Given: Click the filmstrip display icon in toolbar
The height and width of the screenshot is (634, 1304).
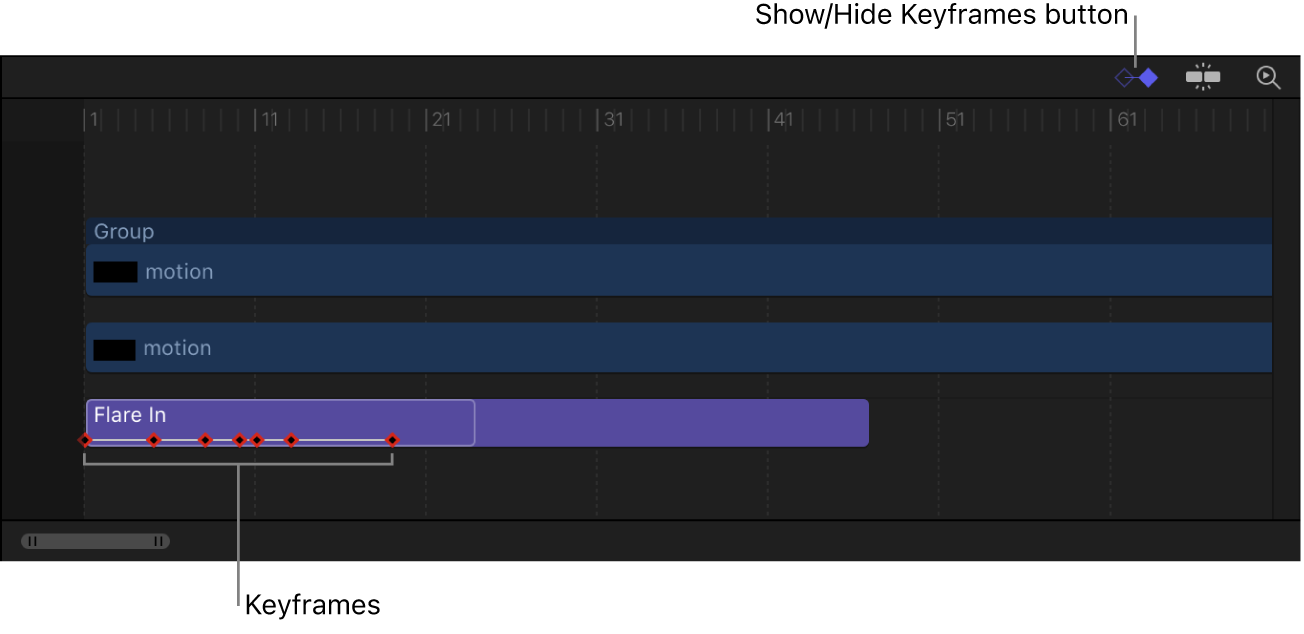Looking at the screenshot, I should point(1202,76).
